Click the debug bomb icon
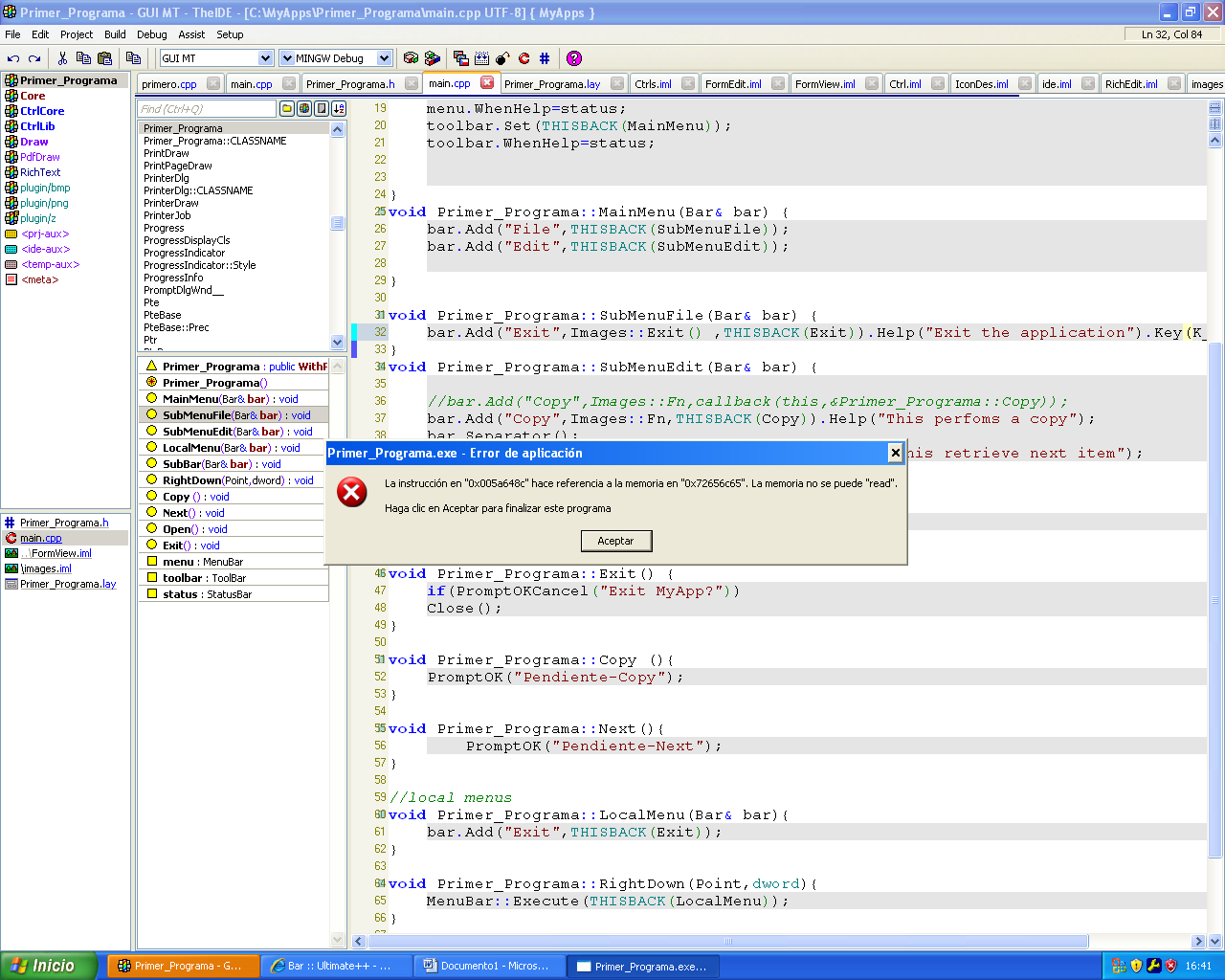 (502, 58)
